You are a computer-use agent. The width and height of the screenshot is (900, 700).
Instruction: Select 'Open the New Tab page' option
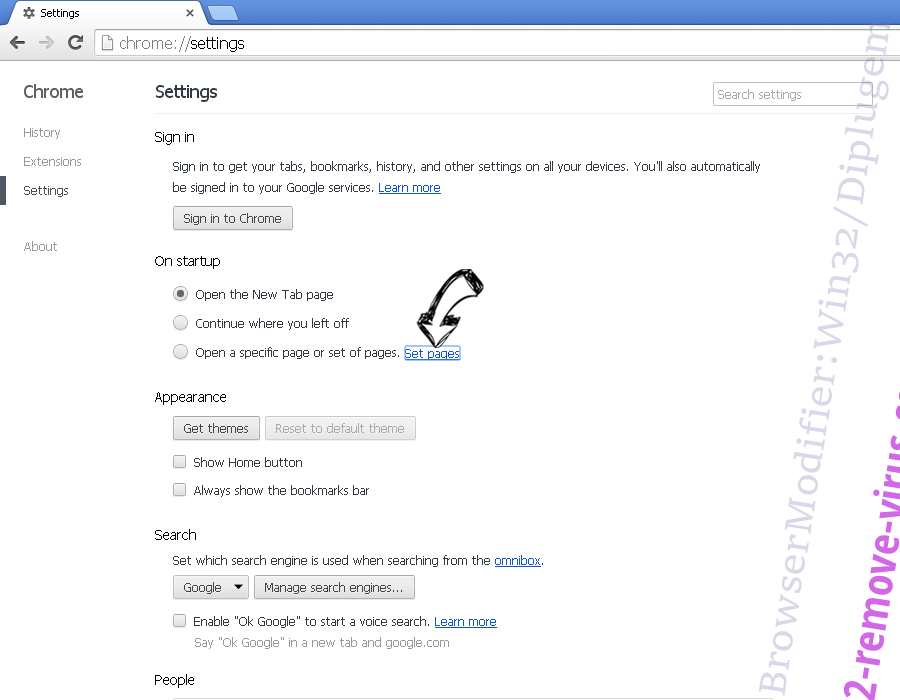(180, 294)
